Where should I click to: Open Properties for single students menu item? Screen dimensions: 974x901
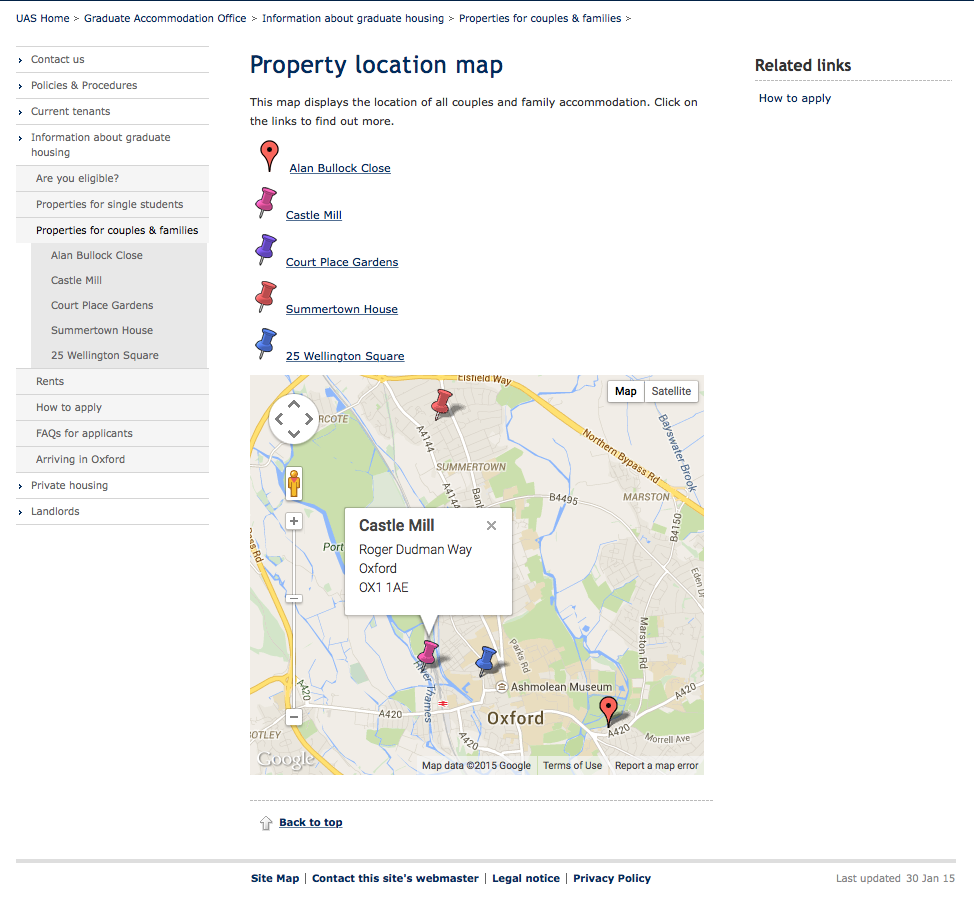point(109,205)
